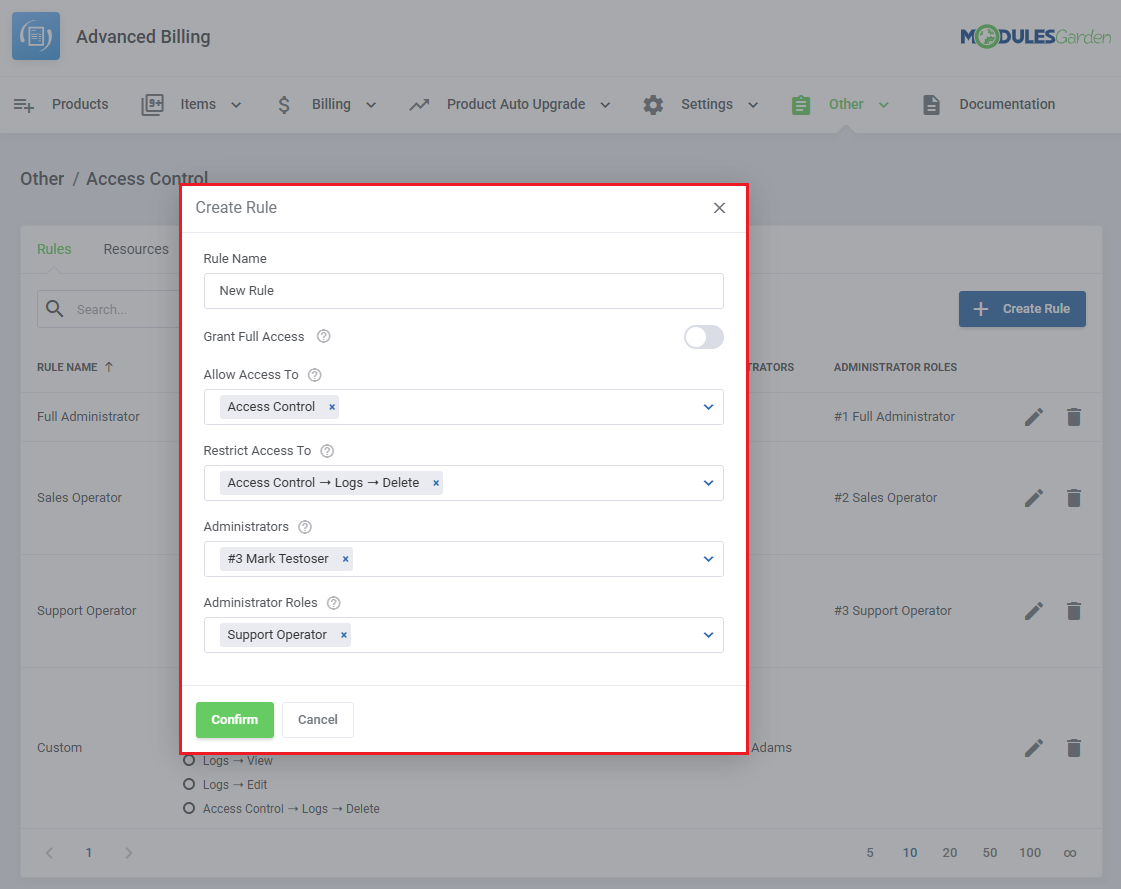Open the Billing menu
Viewport: 1121px width, 889px height.
[x=330, y=104]
